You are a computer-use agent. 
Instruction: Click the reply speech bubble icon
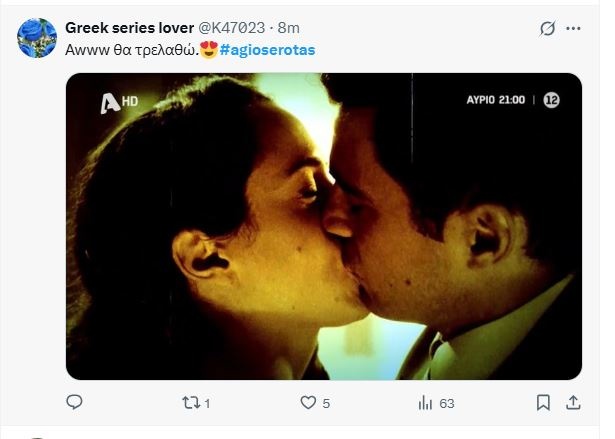click(x=74, y=402)
